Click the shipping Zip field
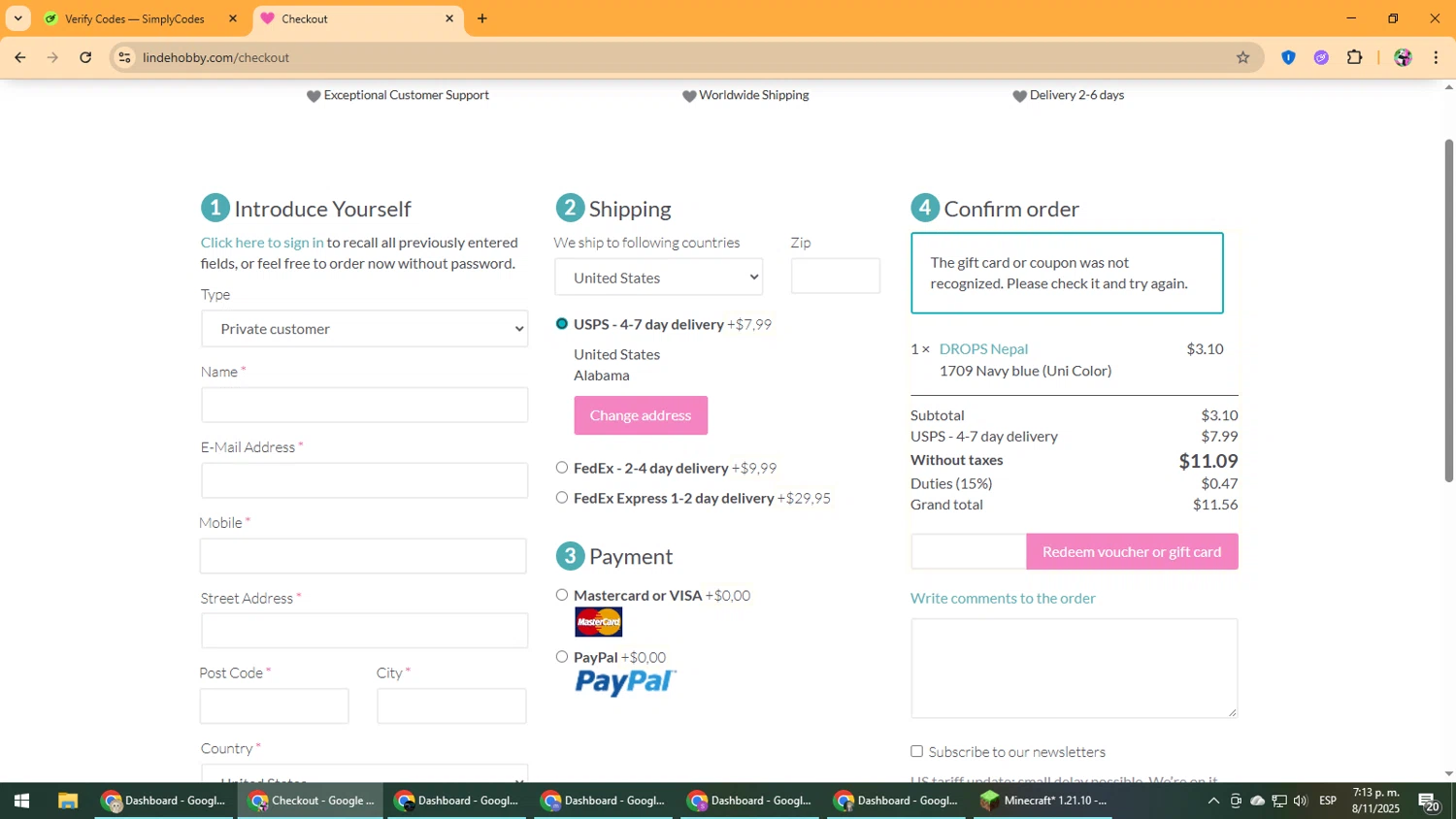 click(836, 277)
